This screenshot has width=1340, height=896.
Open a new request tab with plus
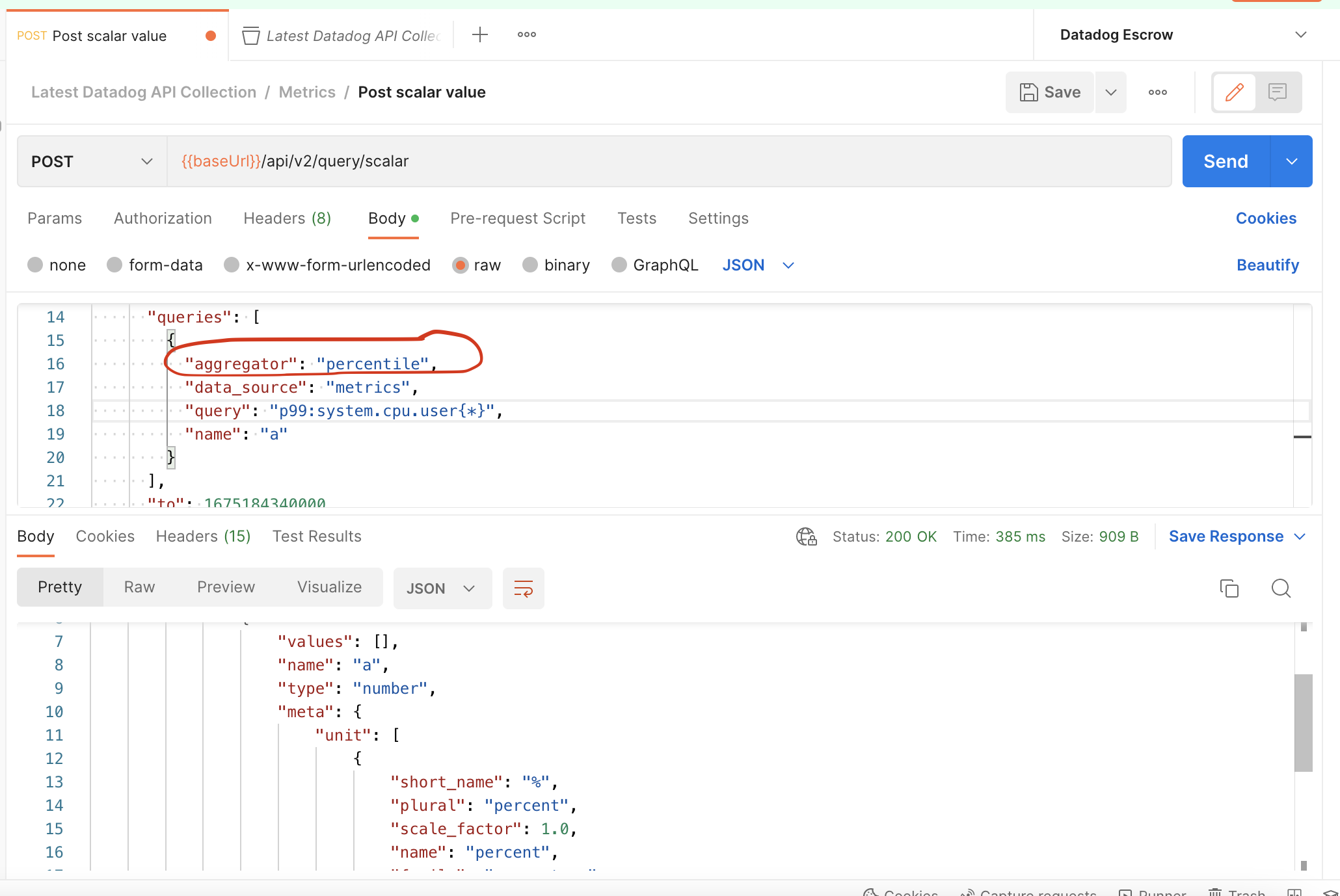(480, 35)
